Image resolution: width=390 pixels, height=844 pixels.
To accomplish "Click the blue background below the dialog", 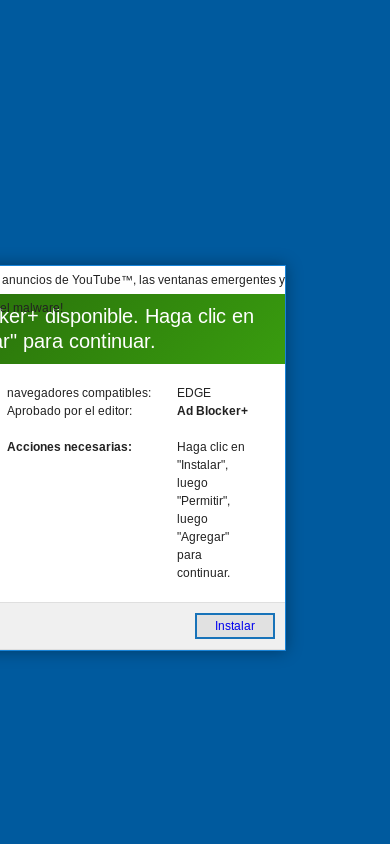I will [195, 748].
